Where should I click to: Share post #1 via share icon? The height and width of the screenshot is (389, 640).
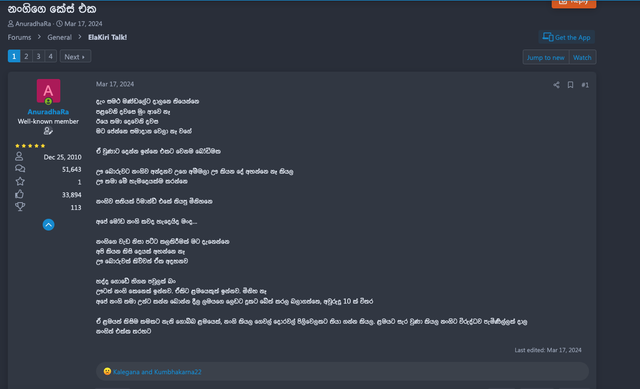(x=556, y=85)
